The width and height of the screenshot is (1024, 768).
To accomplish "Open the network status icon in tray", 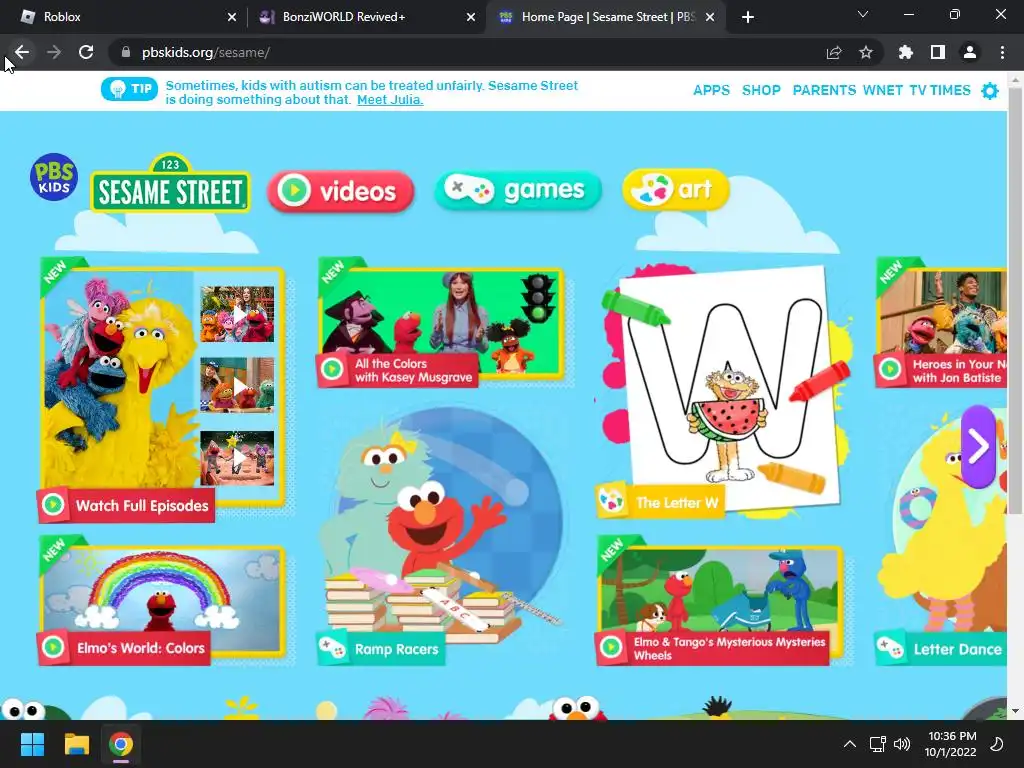I will click(877, 744).
